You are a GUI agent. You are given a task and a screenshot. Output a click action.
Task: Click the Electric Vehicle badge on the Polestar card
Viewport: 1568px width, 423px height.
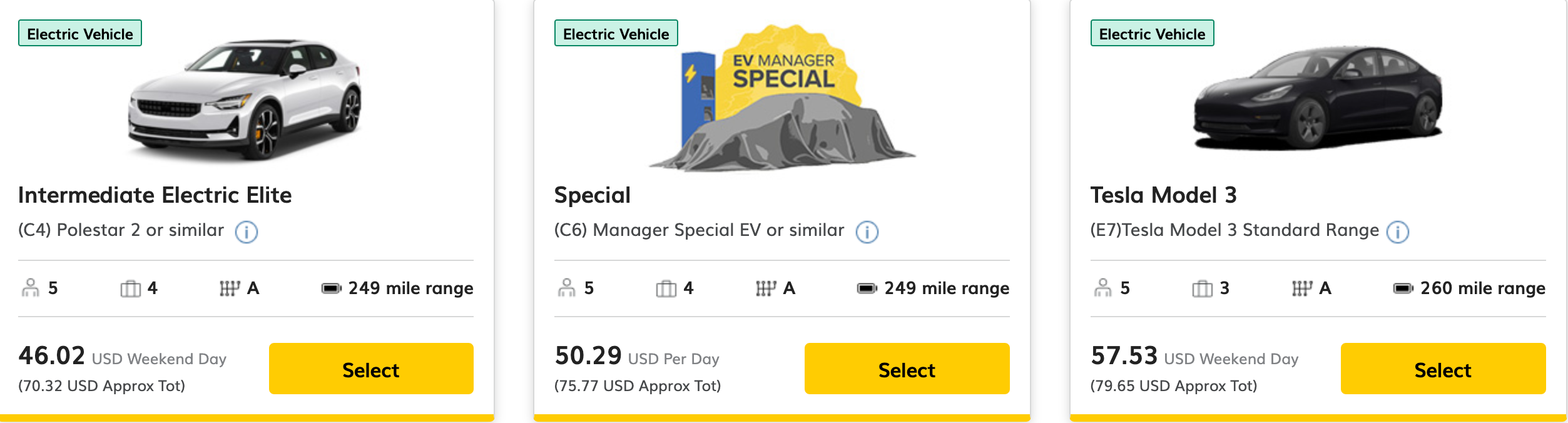[x=80, y=34]
